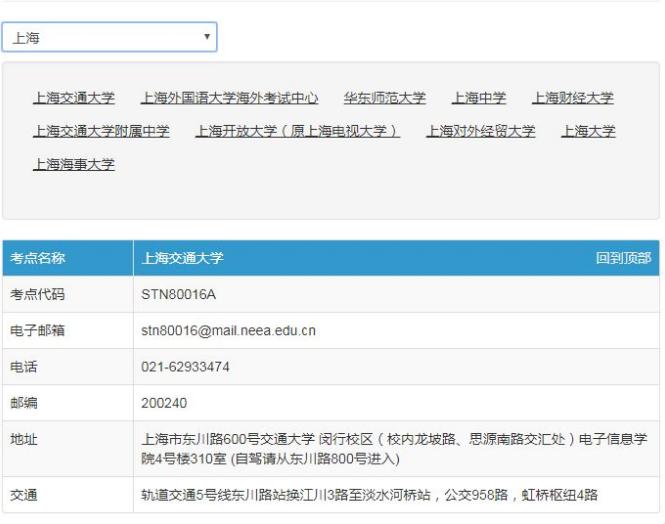Viewport: 665px width, 524px height.
Task: Click the postal code 200240
Action: (164, 403)
